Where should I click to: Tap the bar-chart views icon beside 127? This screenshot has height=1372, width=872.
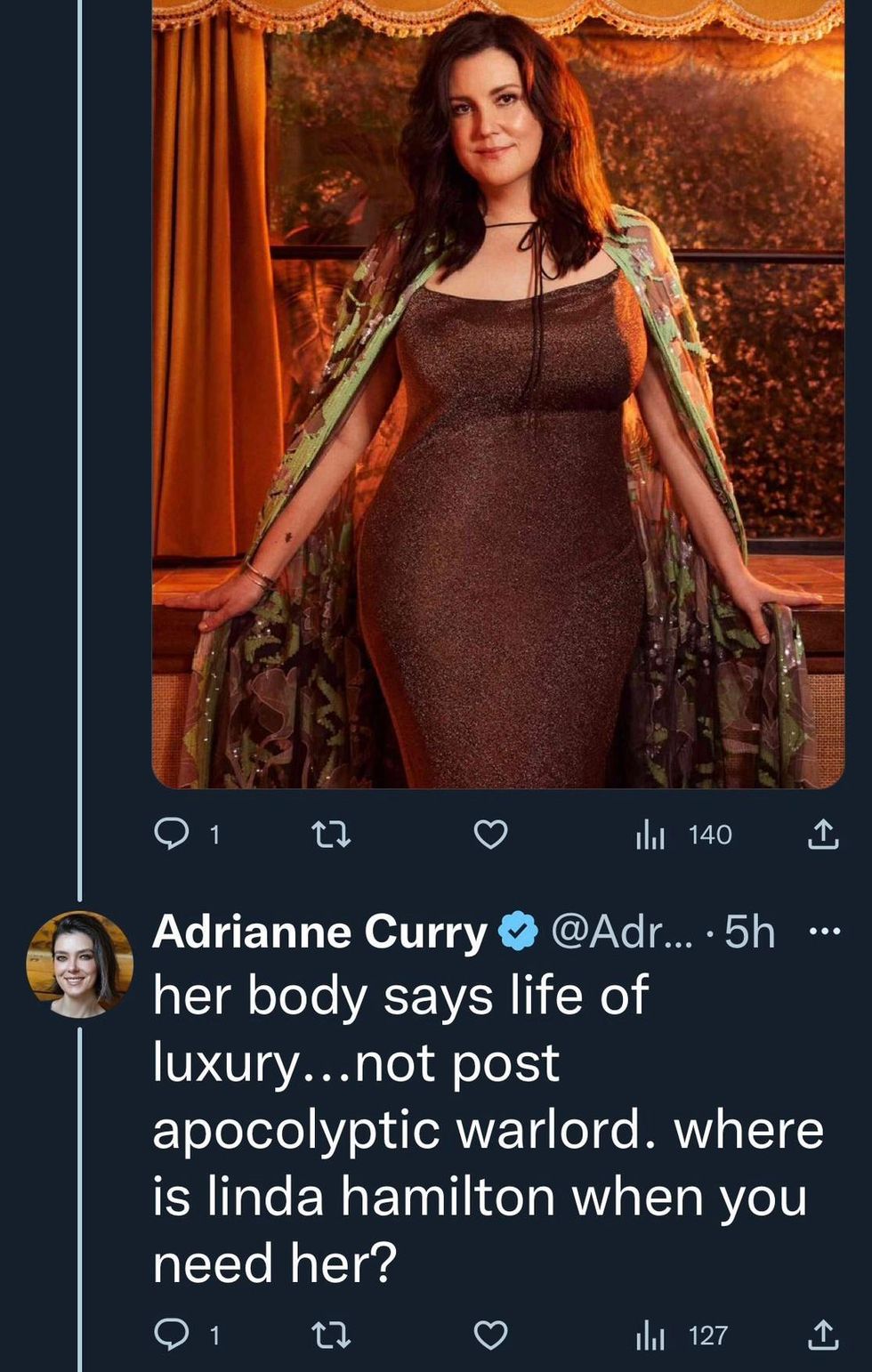pyautogui.click(x=650, y=1336)
